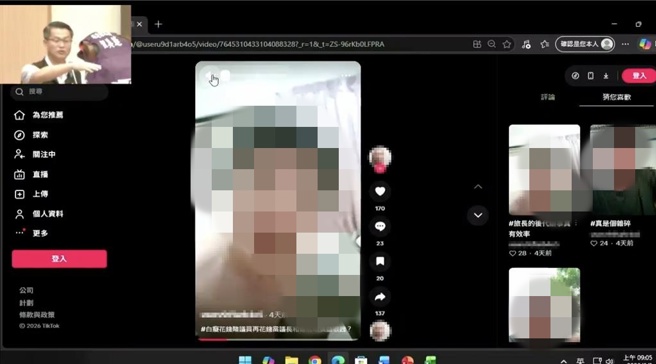Click the volume icon in system tray
This screenshot has height=364, width=656.
609,361
